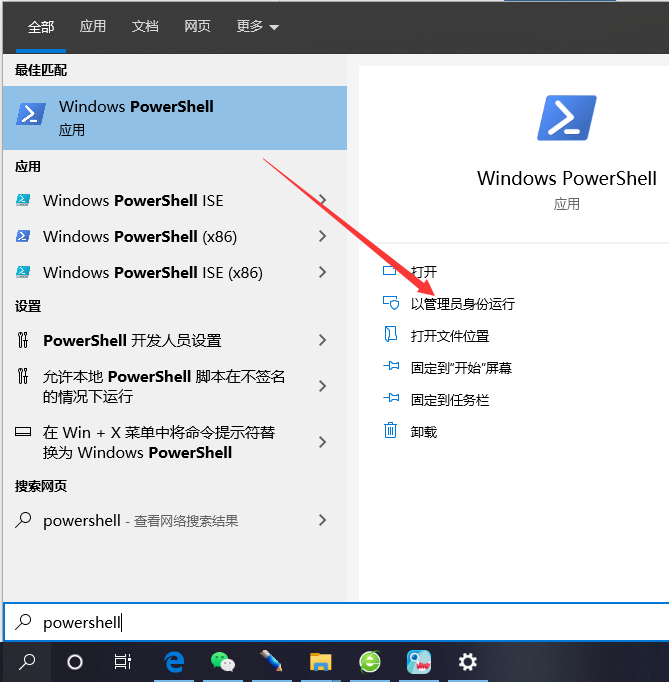Click the pin icon for 固定到任务栏
669x682 pixels.
click(391, 398)
